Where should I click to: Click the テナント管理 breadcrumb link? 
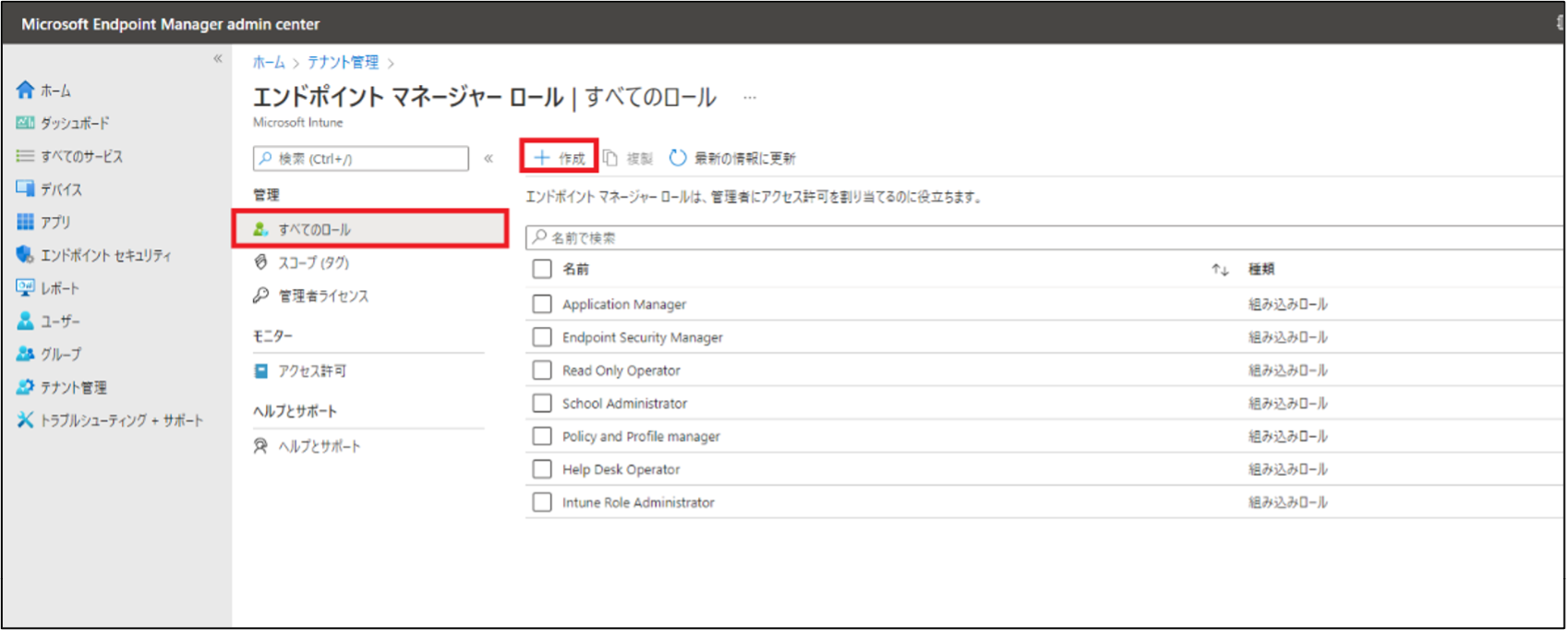343,62
